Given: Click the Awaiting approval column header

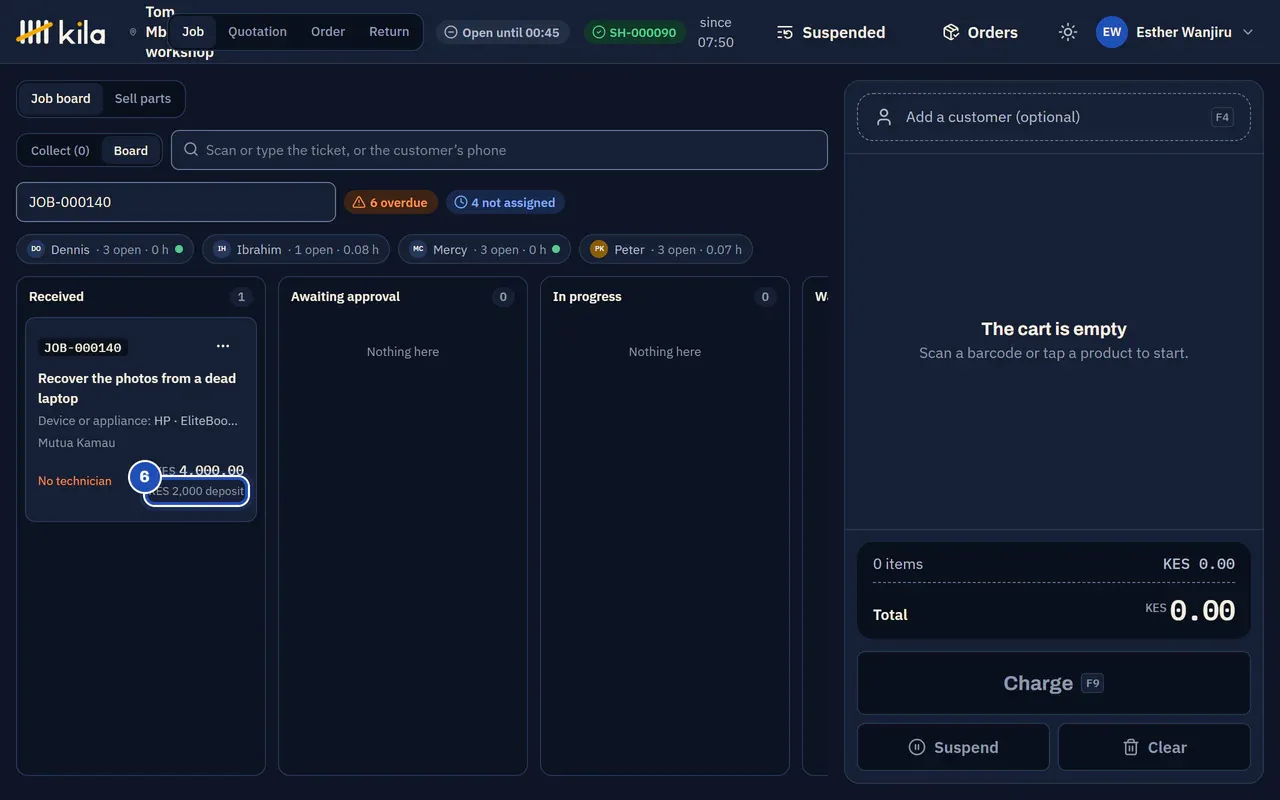Looking at the screenshot, I should click(x=345, y=297).
